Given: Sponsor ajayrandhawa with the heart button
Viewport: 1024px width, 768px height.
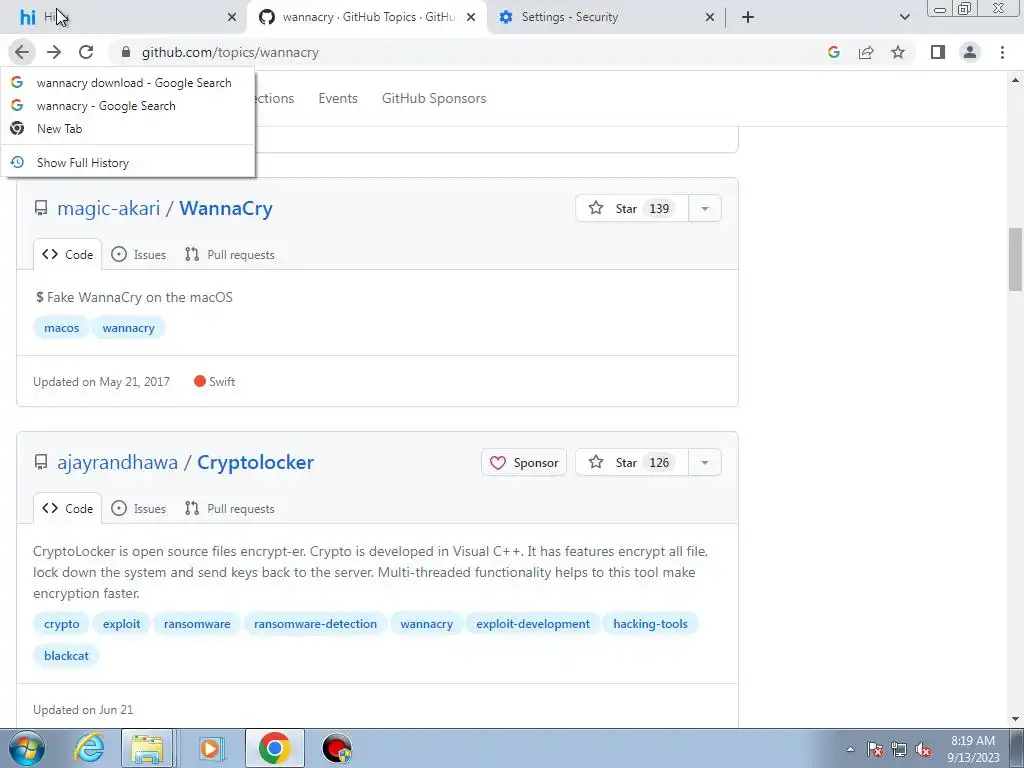Looking at the screenshot, I should 524,462.
